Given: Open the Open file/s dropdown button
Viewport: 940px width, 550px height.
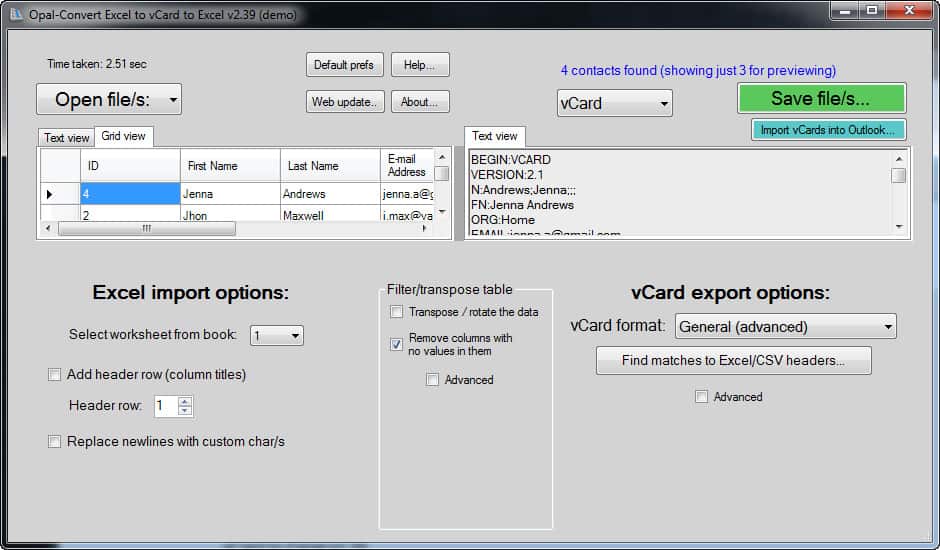Looking at the screenshot, I should (109, 99).
